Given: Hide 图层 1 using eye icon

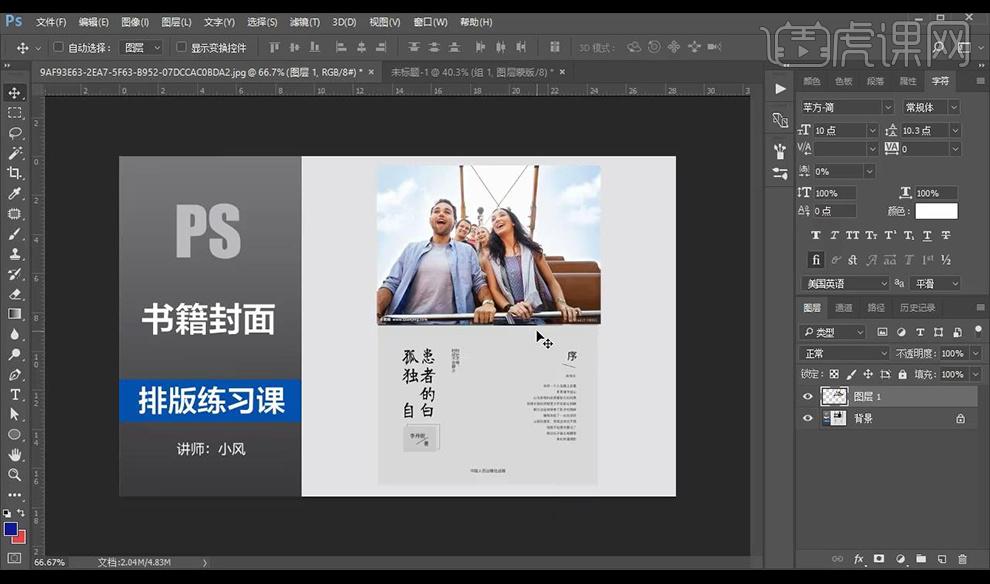Looking at the screenshot, I should (x=808, y=397).
